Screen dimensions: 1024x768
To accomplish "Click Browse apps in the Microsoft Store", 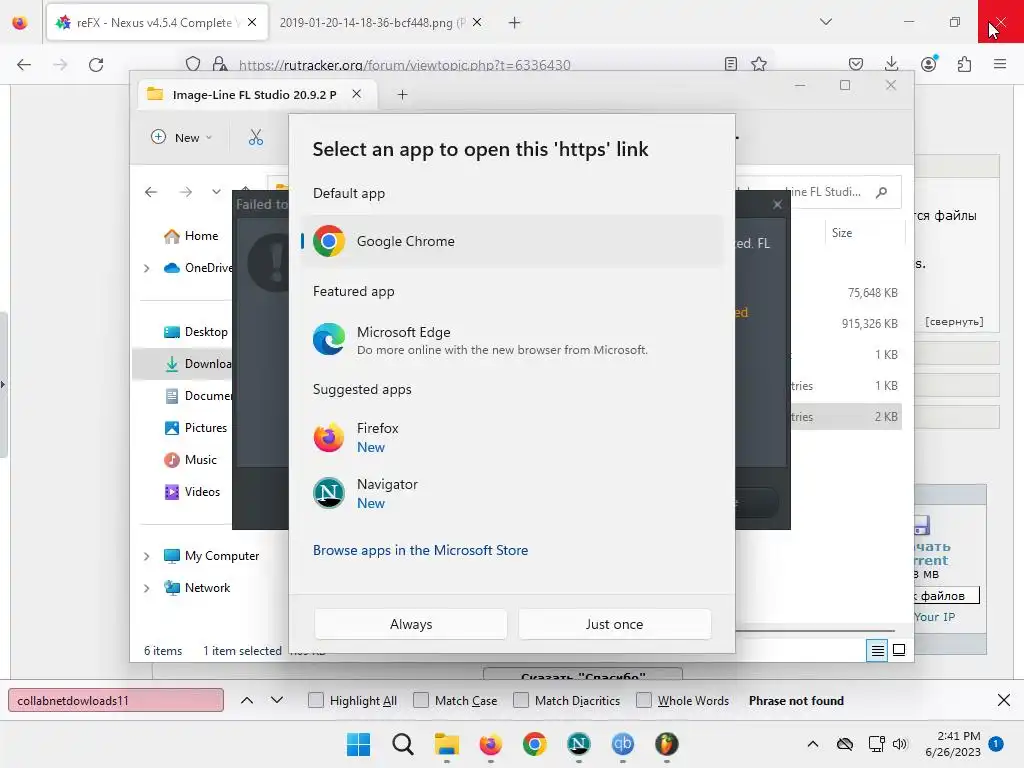I will 420,550.
